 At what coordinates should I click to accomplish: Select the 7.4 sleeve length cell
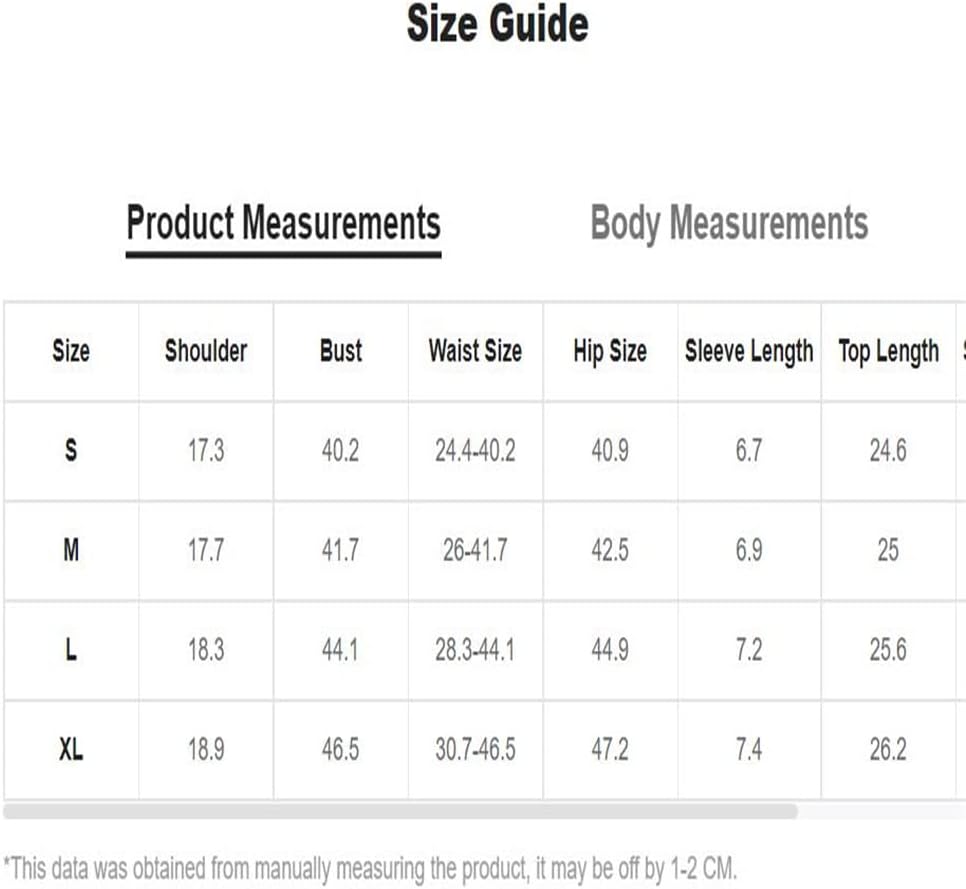(x=749, y=749)
